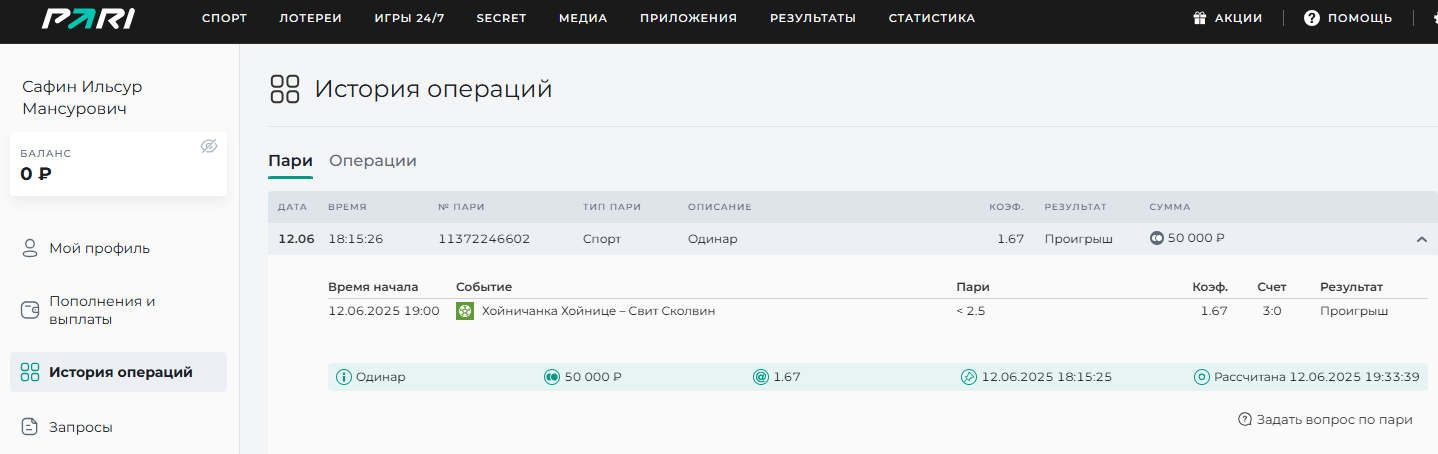This screenshot has height=454, width=1438.
Task: Click the PARI logo
Action: coord(88,18)
